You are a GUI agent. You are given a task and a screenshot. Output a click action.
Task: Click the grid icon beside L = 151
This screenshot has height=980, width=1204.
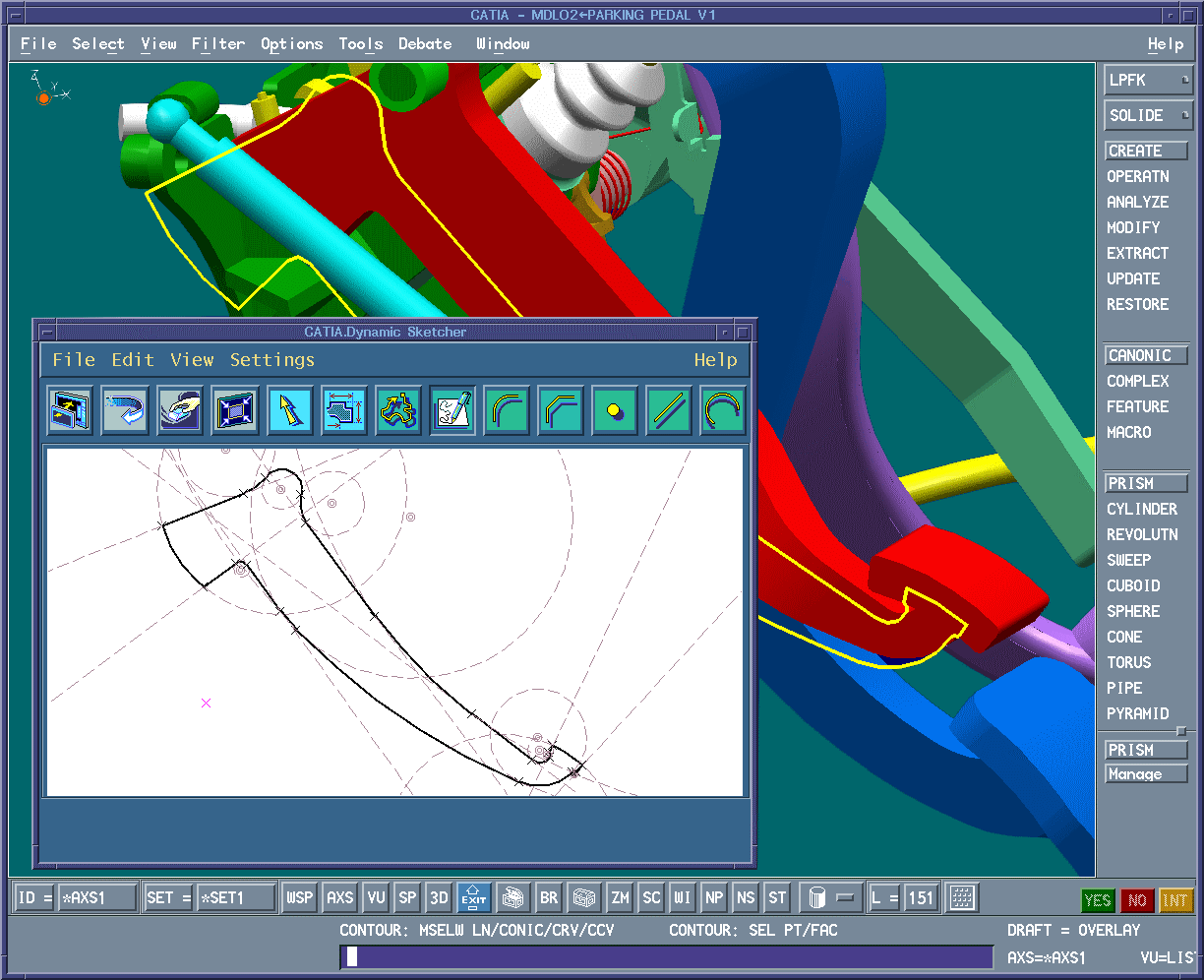(x=961, y=897)
